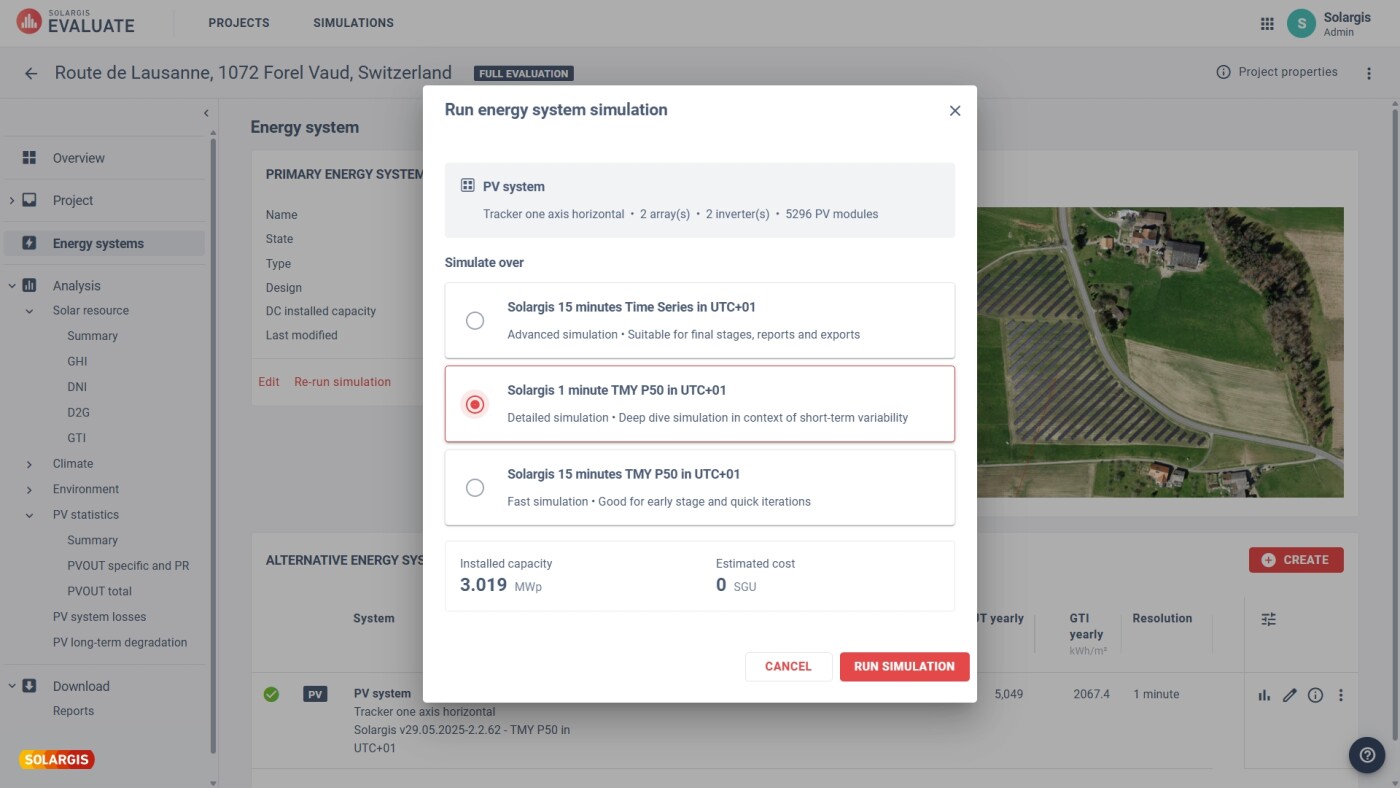Click the green check status icon
This screenshot has height=788, width=1400.
271,694
